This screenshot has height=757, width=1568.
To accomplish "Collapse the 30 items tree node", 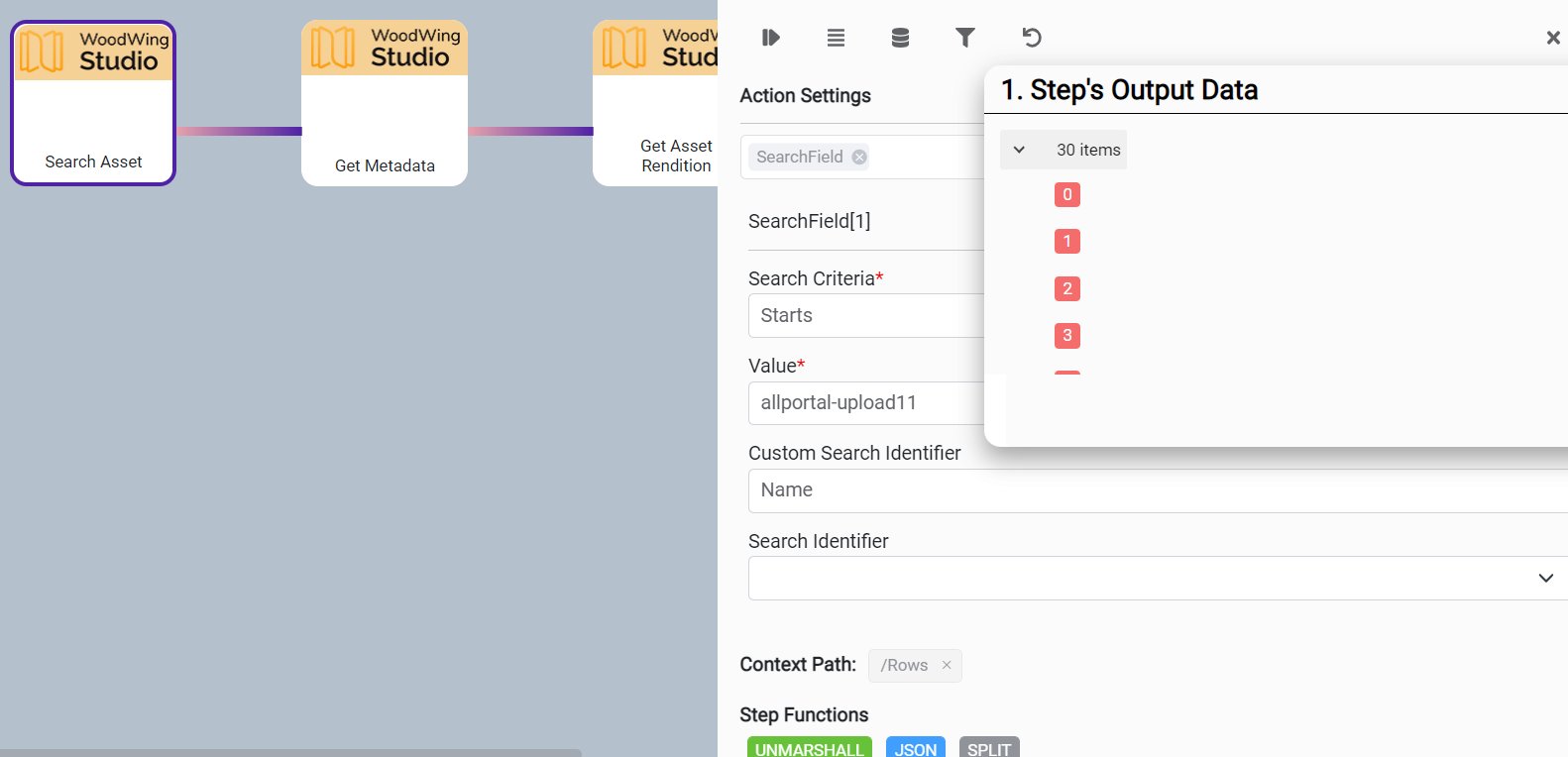I will pos(1019,150).
